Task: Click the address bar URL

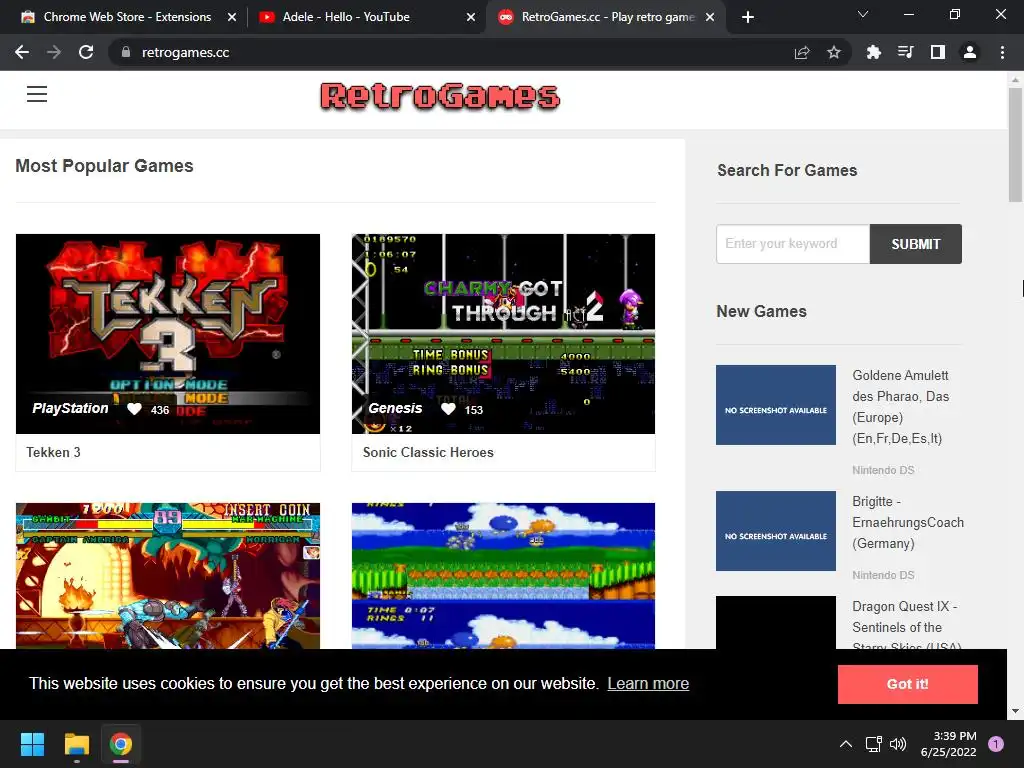Action: [x=185, y=52]
